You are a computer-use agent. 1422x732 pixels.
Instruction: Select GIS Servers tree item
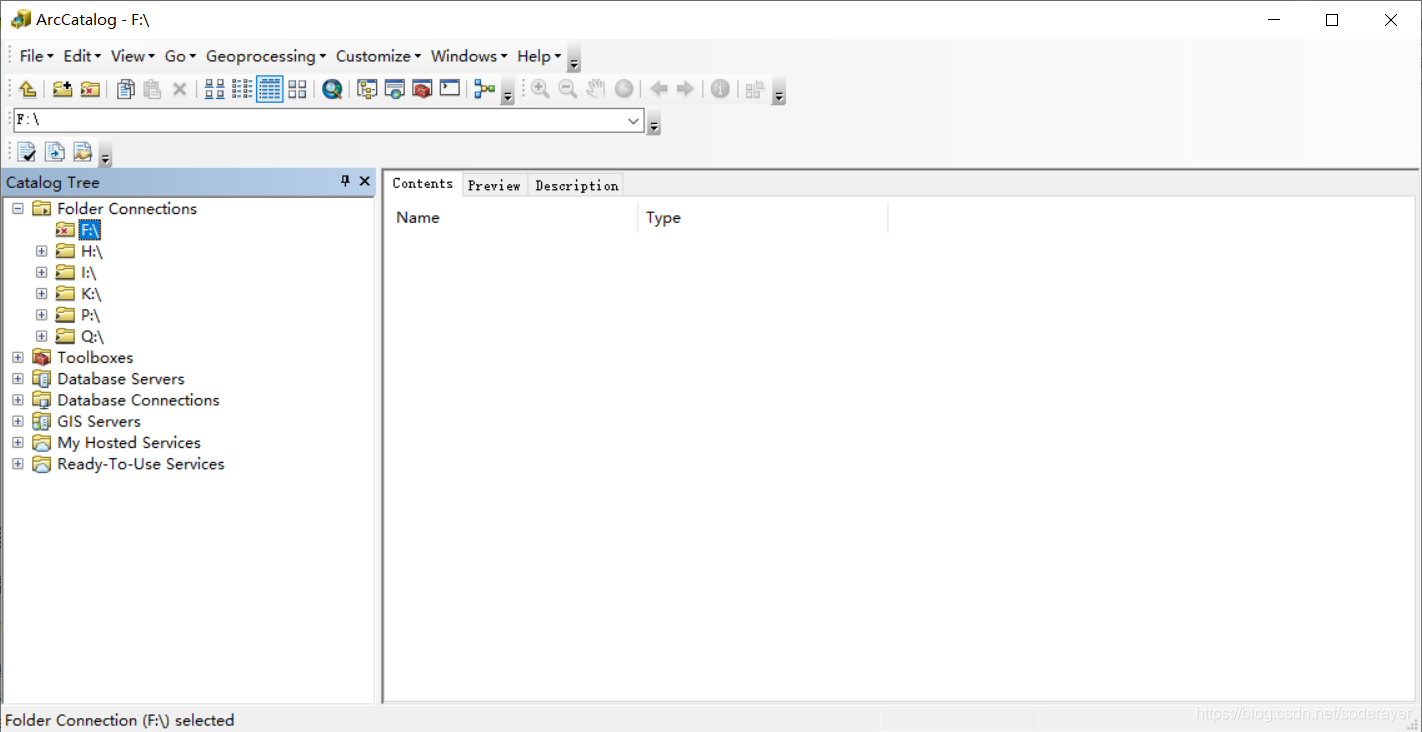pos(99,421)
